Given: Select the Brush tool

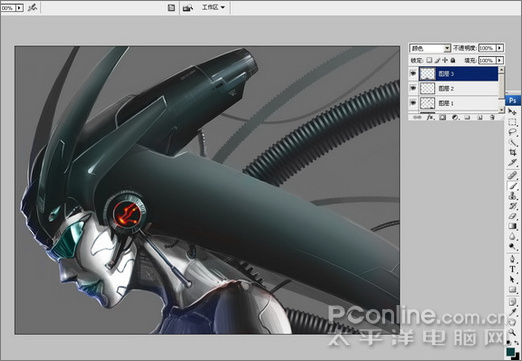Looking at the screenshot, I should tap(512, 186).
